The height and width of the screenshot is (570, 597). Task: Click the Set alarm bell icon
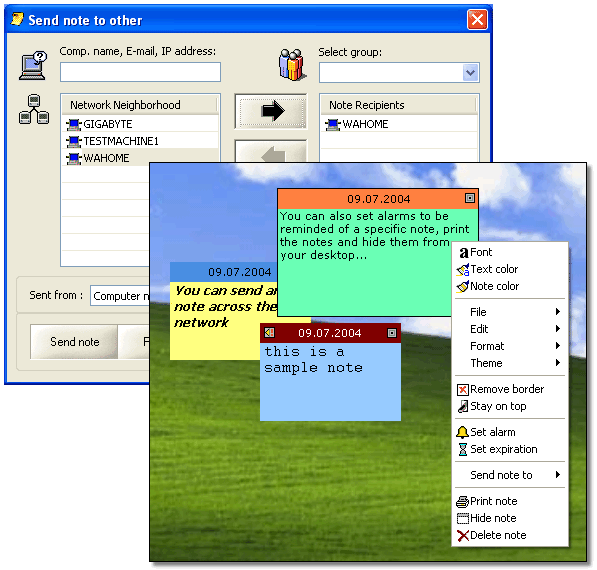[462, 432]
